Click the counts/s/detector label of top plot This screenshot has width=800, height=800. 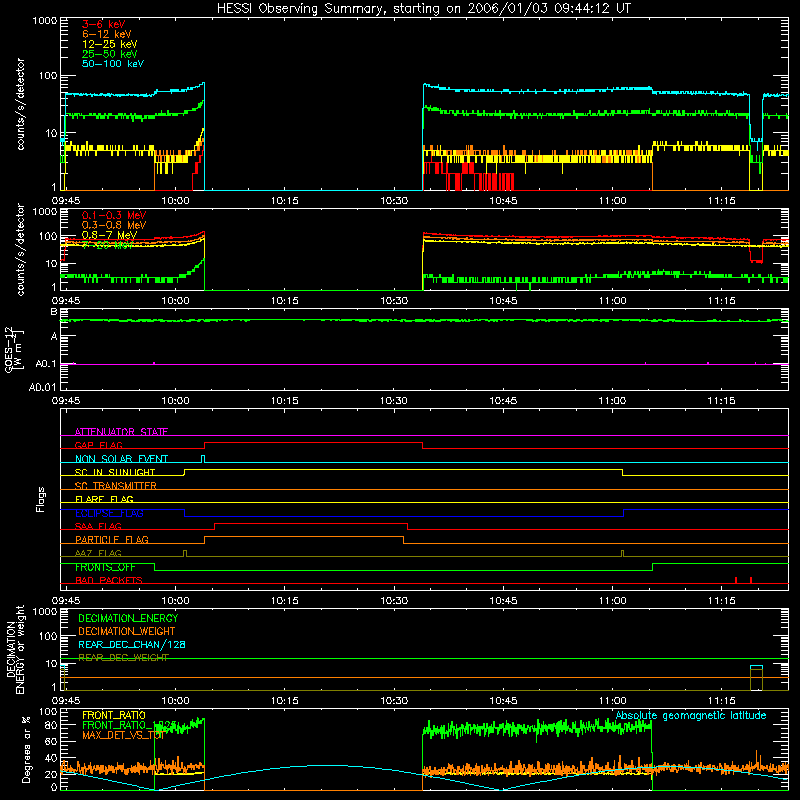click(20, 104)
